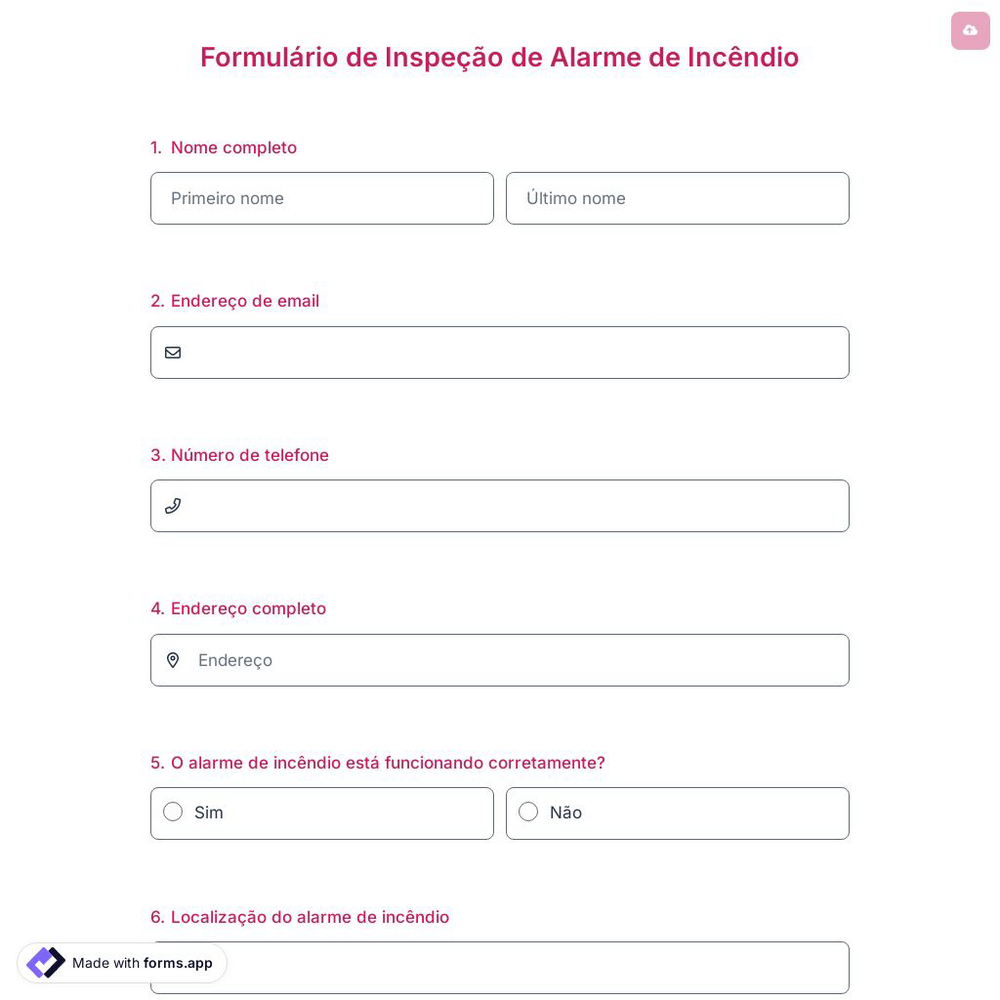
Task: Click the Sim answer box
Action: [322, 813]
